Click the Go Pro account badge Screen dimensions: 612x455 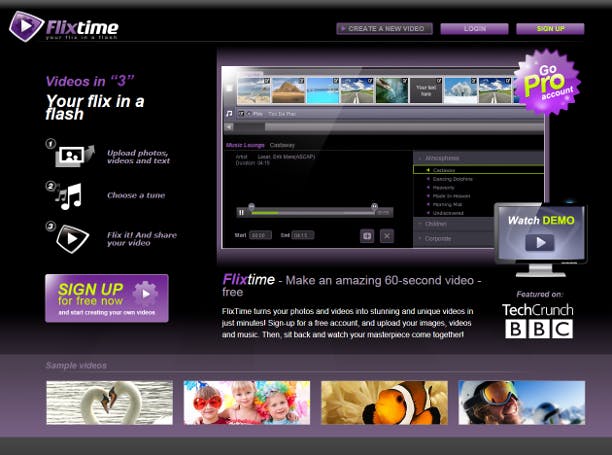pyautogui.click(x=547, y=82)
